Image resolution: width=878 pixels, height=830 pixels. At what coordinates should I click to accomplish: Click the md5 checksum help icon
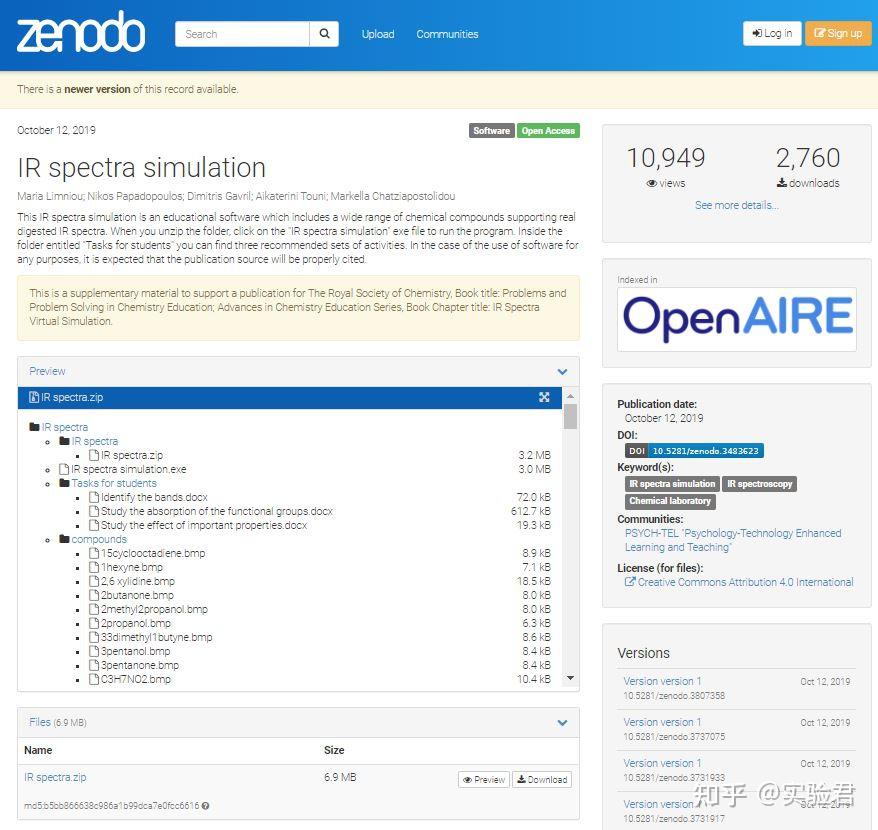pos(206,806)
